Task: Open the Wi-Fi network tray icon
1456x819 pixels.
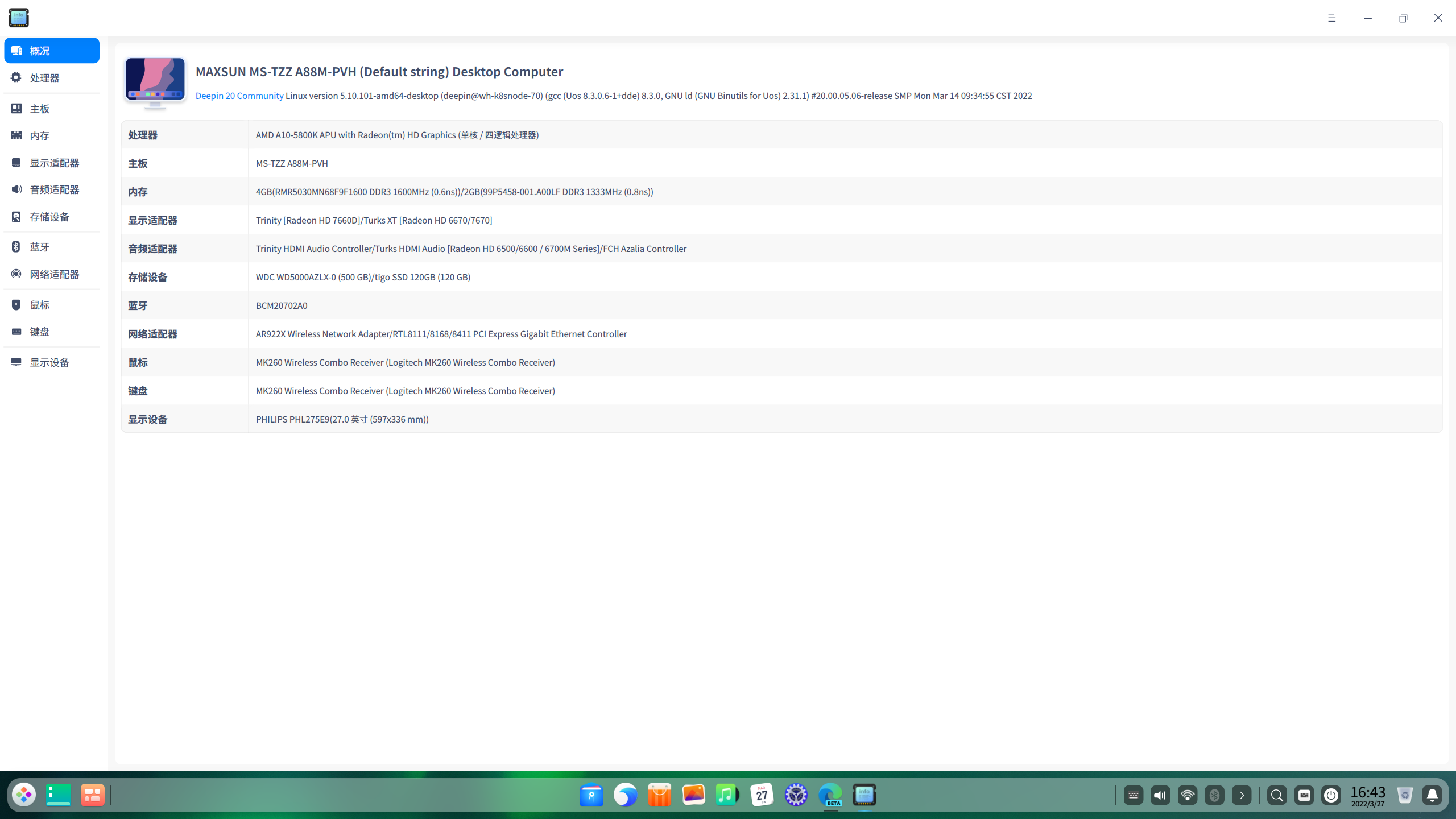Action: click(x=1188, y=795)
